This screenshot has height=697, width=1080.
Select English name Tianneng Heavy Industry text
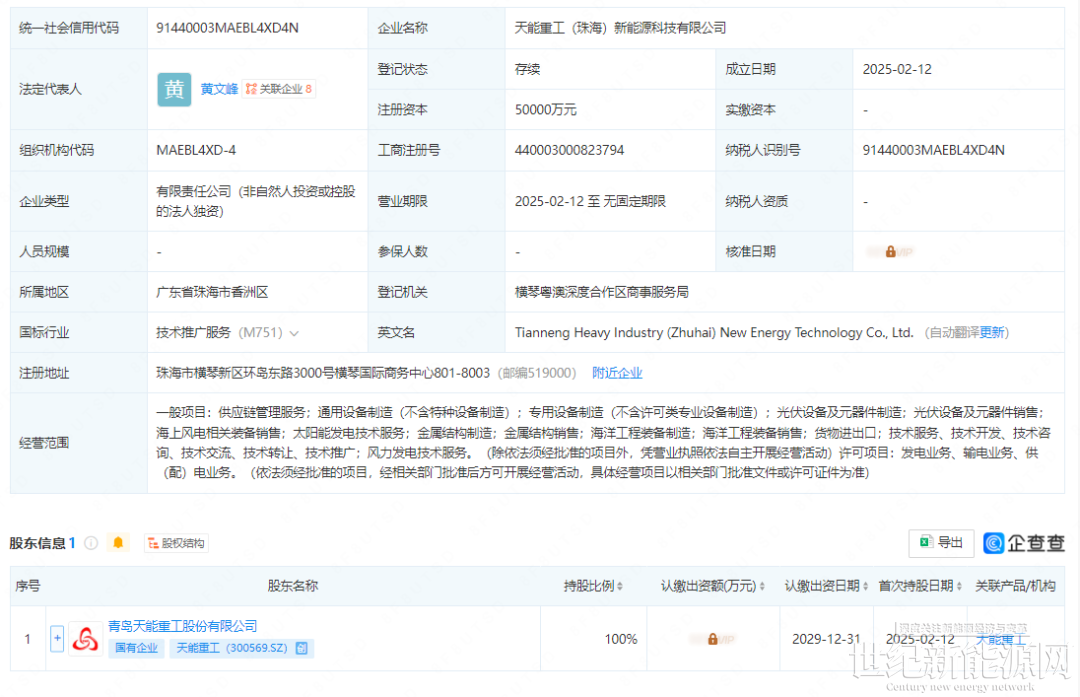(x=714, y=333)
